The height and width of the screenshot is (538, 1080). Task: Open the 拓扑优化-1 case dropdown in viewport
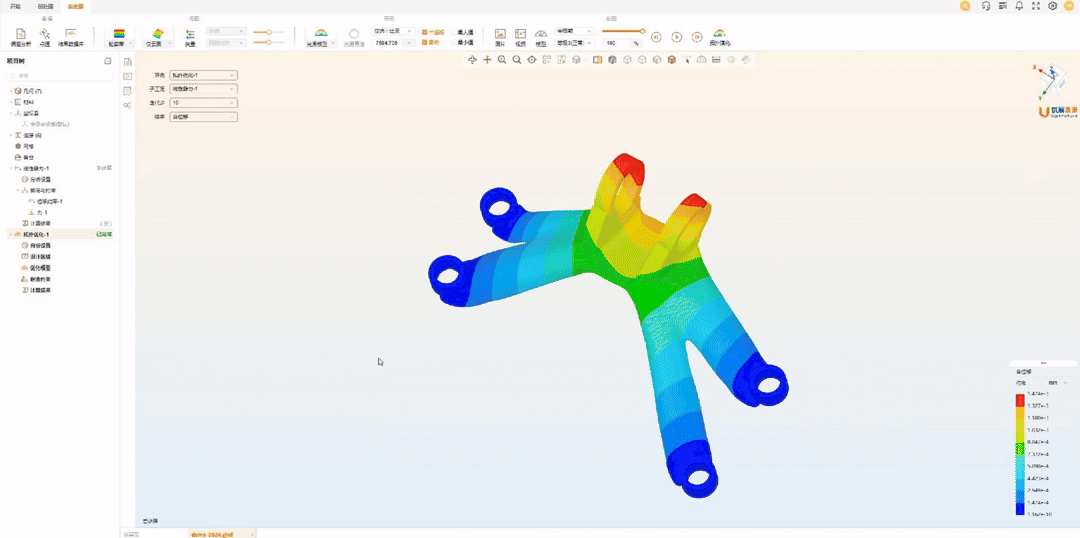(x=204, y=75)
